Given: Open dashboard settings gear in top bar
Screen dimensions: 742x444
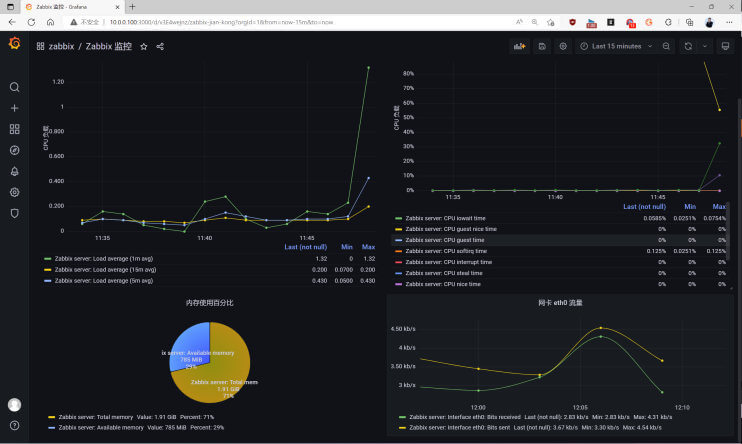Looking at the screenshot, I should pyautogui.click(x=563, y=46).
